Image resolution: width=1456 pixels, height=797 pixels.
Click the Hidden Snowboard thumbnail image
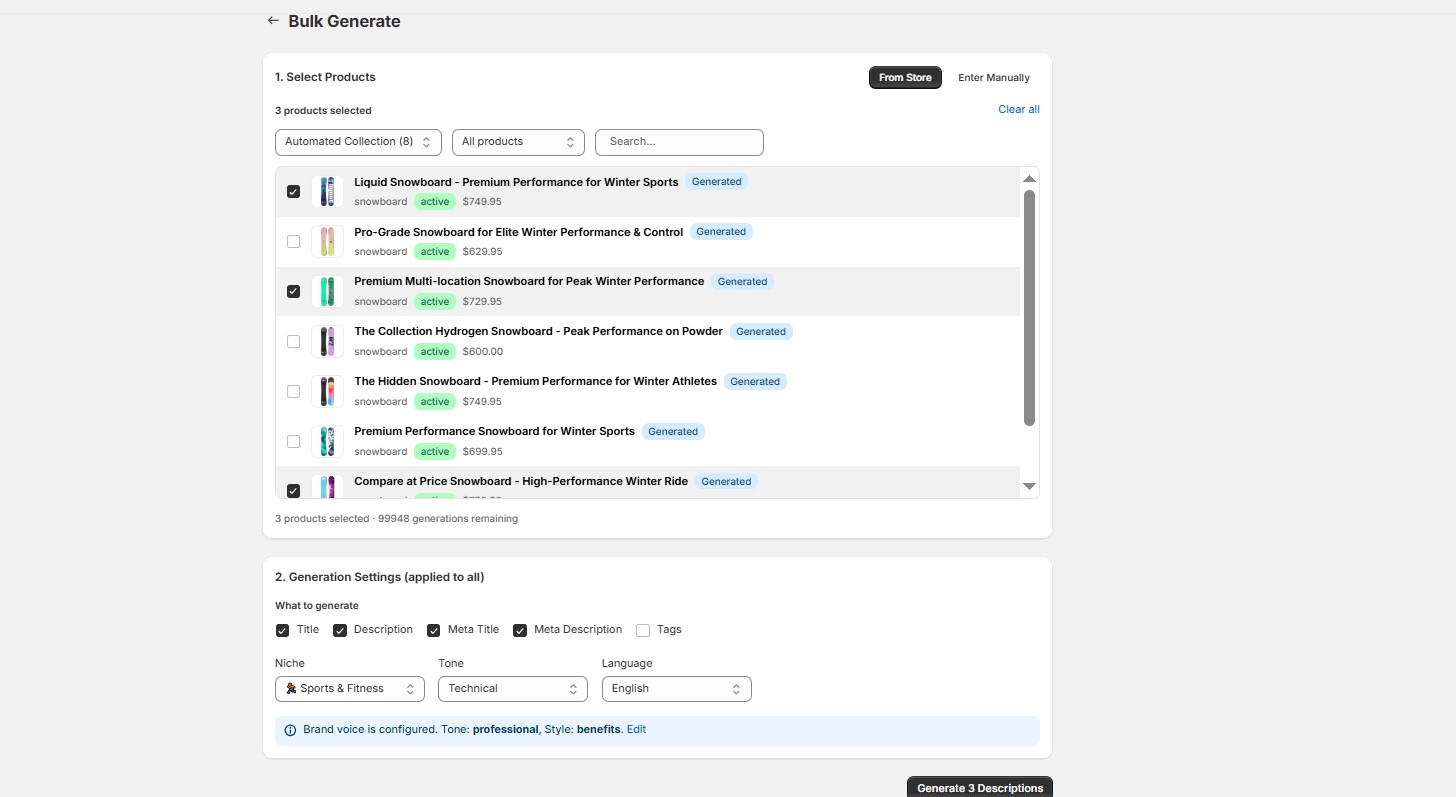(327, 392)
